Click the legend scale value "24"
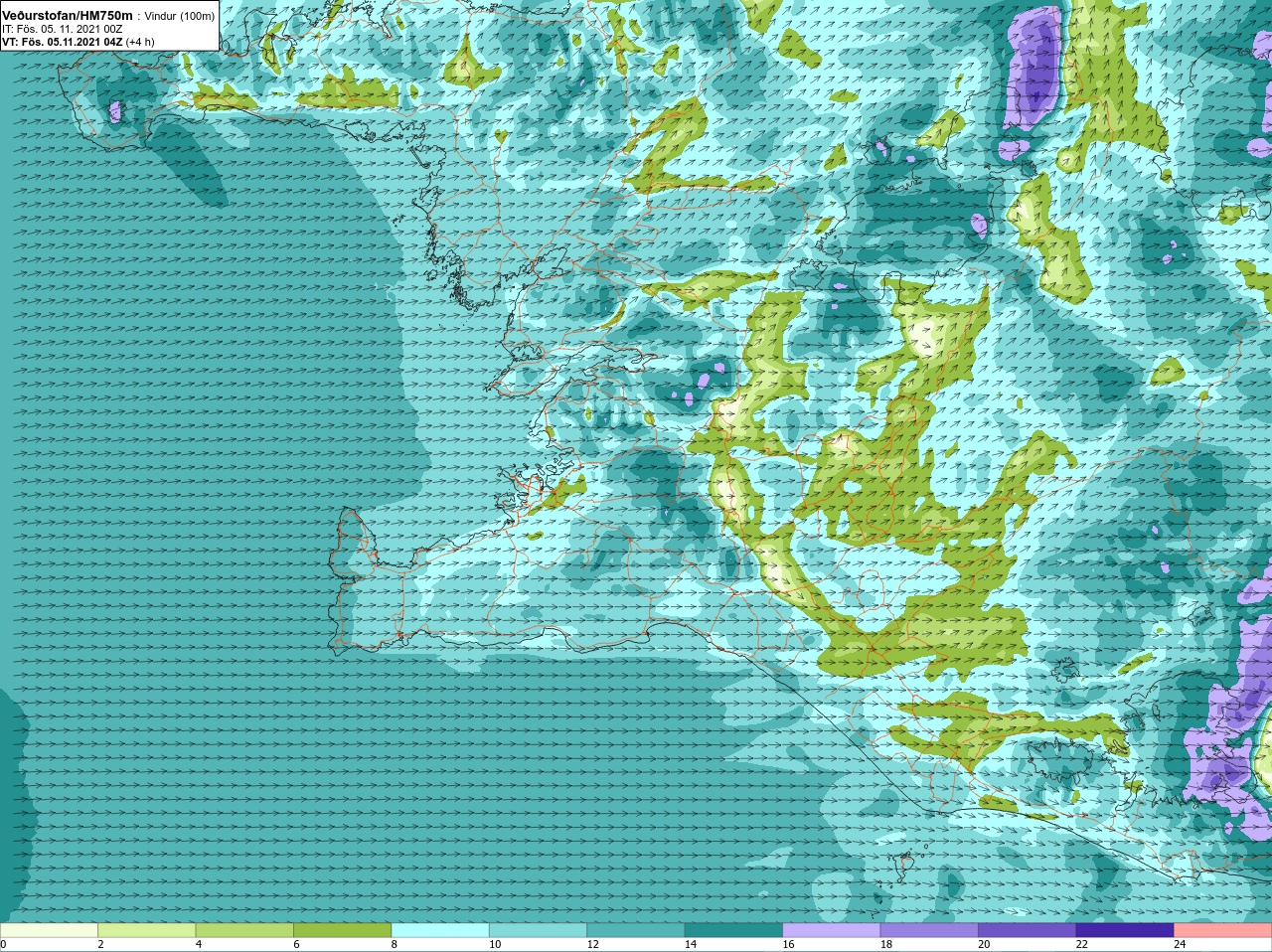 pos(1180,944)
